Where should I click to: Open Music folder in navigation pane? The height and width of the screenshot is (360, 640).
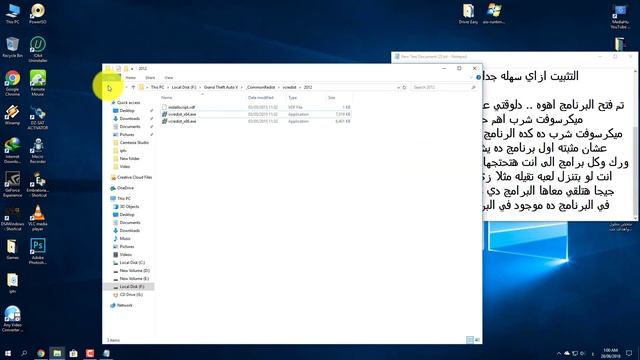(125, 238)
